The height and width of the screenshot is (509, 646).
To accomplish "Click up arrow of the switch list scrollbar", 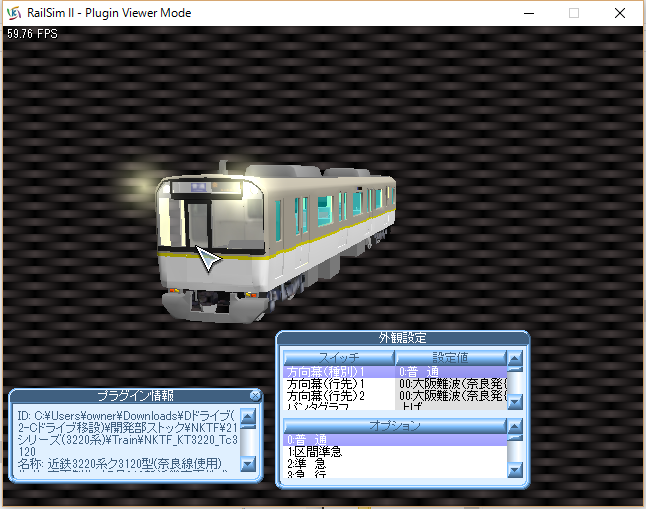I will tap(515, 358).
